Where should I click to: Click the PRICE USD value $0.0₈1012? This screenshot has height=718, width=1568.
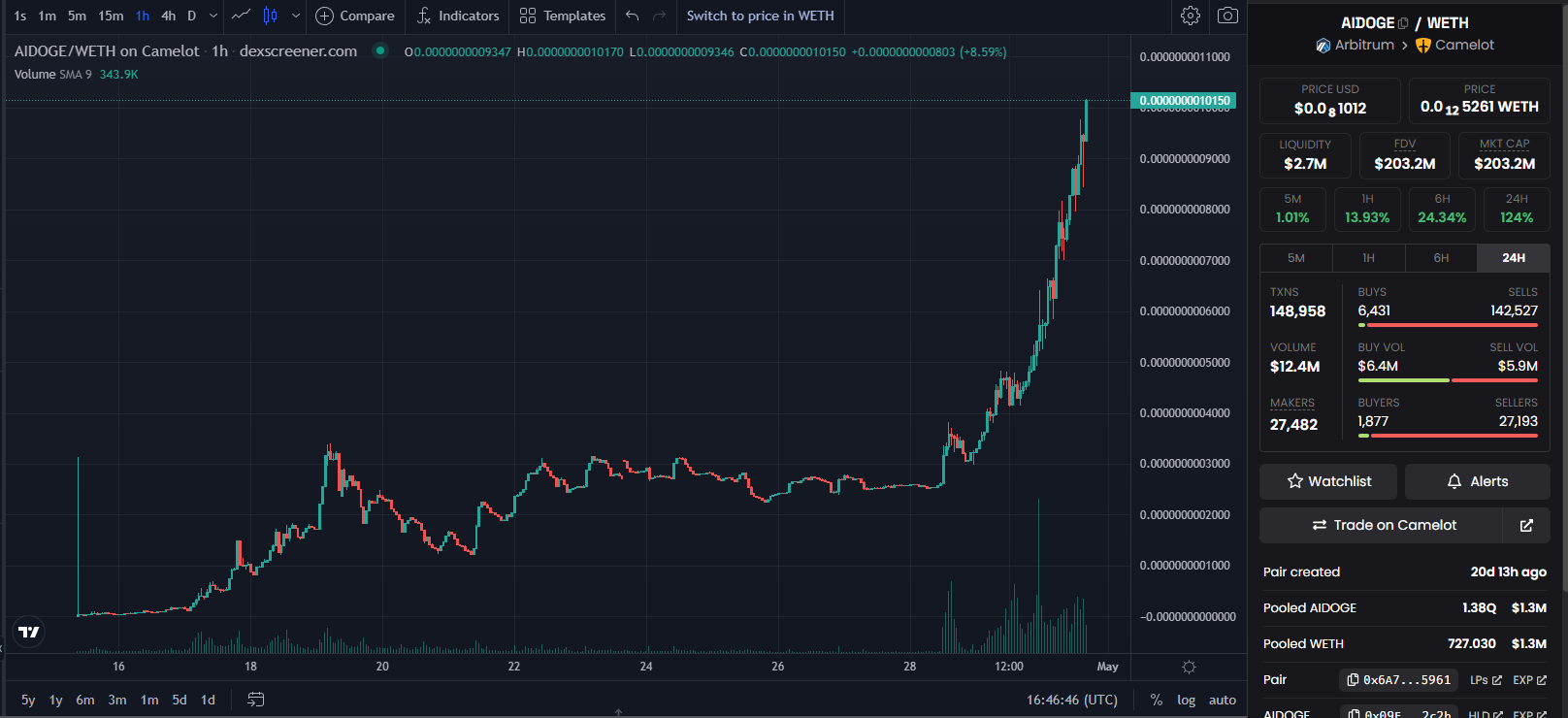click(x=1330, y=109)
